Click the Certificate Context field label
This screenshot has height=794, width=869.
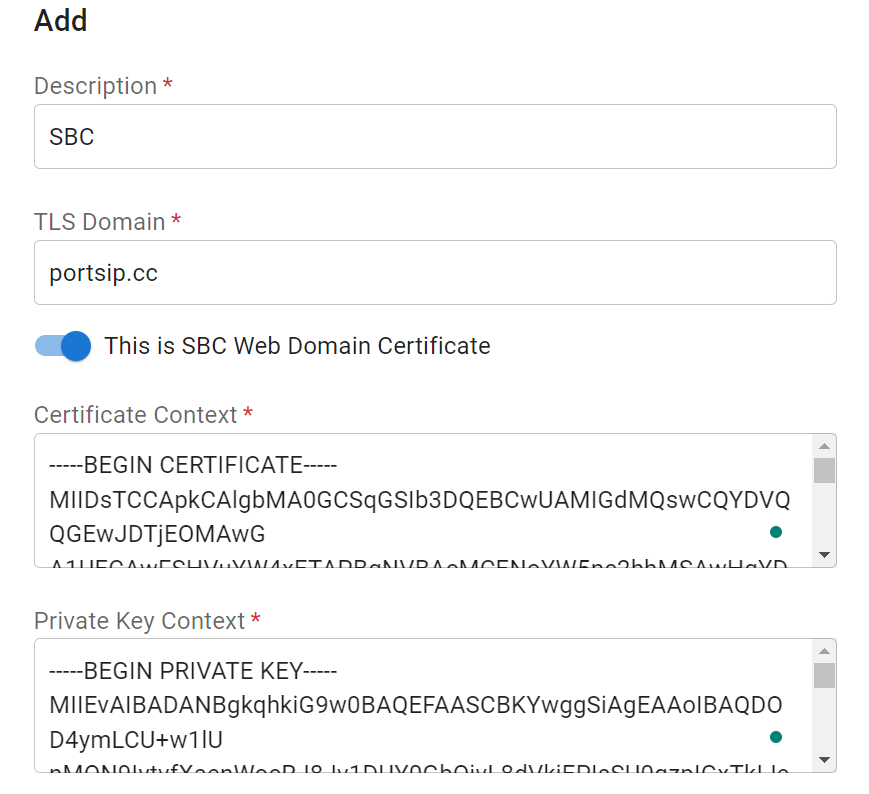pos(135,415)
